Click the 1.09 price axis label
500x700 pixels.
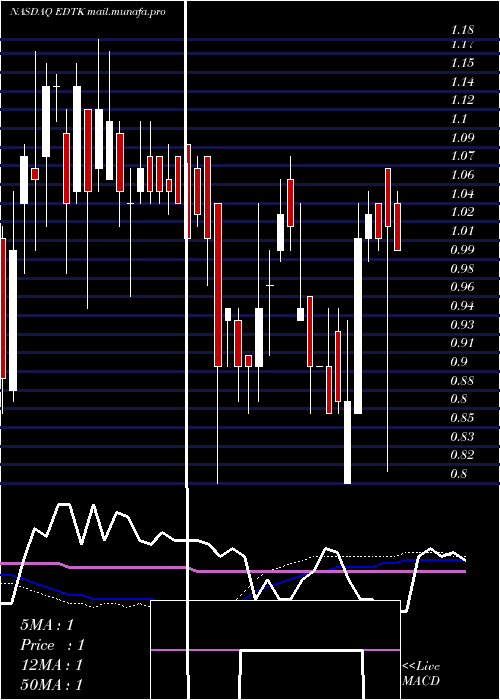pos(462,138)
